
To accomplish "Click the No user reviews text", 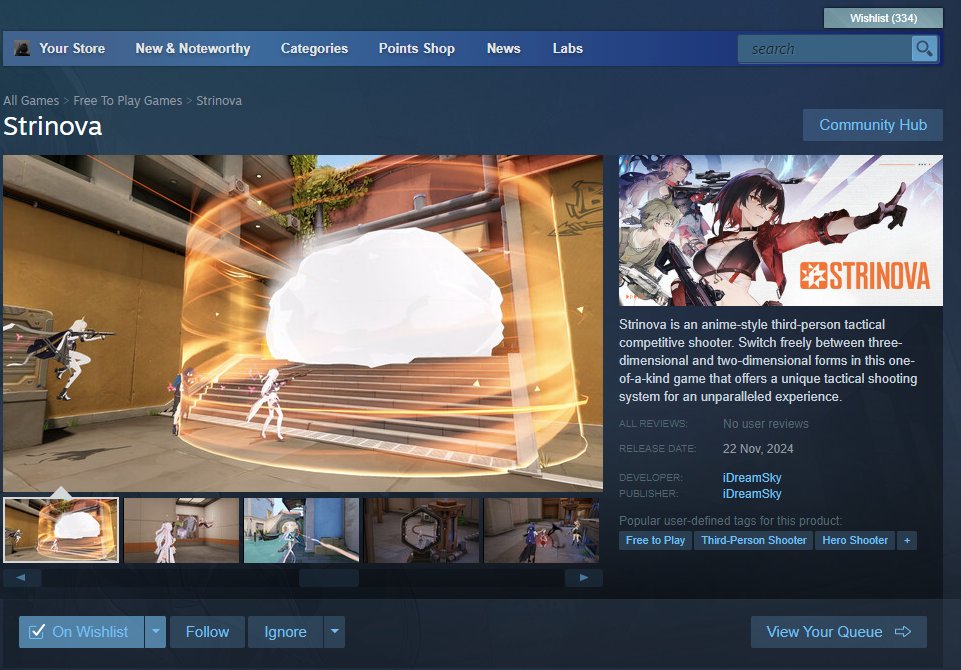I will 765,424.
